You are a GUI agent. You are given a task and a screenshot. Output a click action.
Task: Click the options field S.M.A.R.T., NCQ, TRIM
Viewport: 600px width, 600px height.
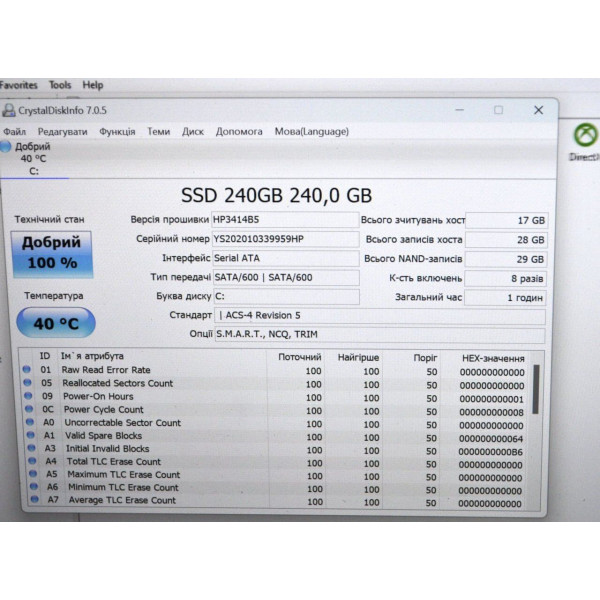point(380,335)
